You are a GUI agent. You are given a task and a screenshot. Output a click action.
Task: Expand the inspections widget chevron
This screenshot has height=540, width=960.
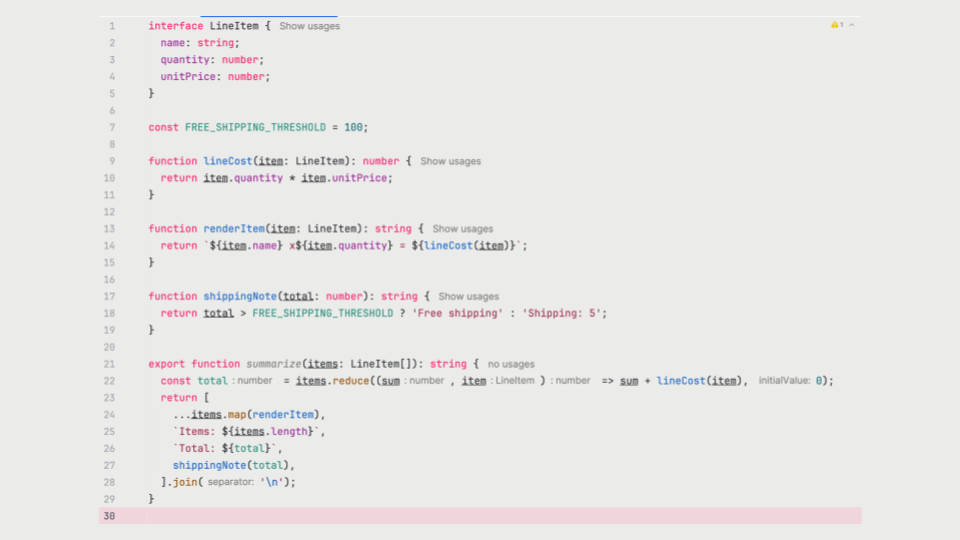coord(852,25)
